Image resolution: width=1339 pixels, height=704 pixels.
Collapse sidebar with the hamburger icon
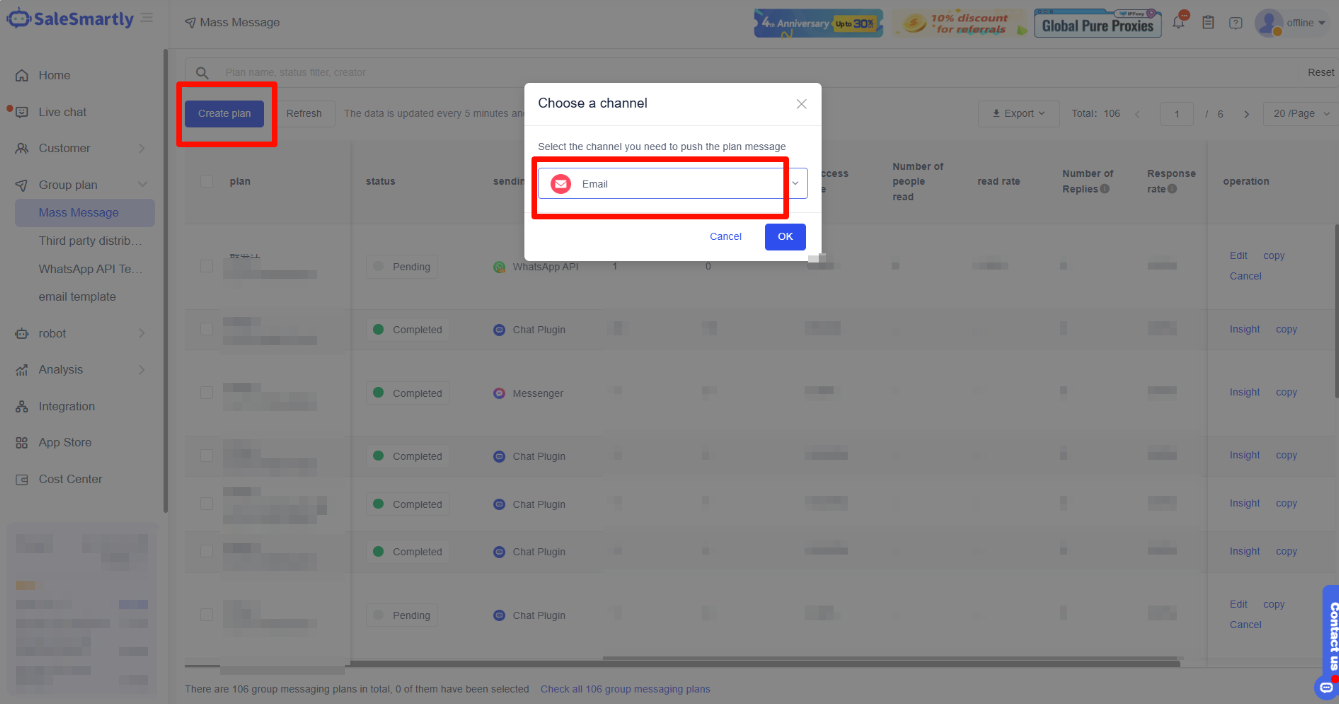(147, 18)
